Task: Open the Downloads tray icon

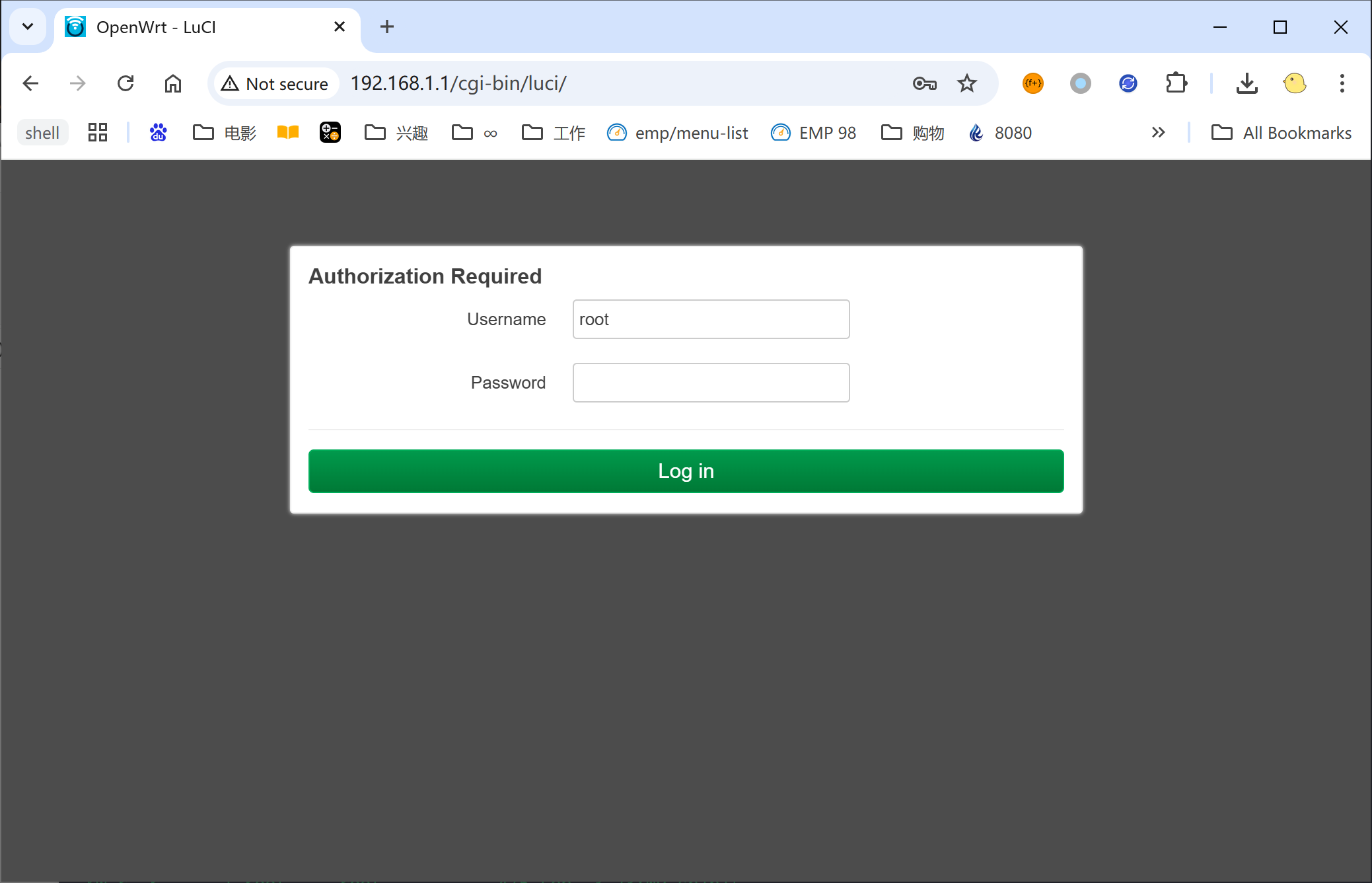Action: coord(1247,83)
